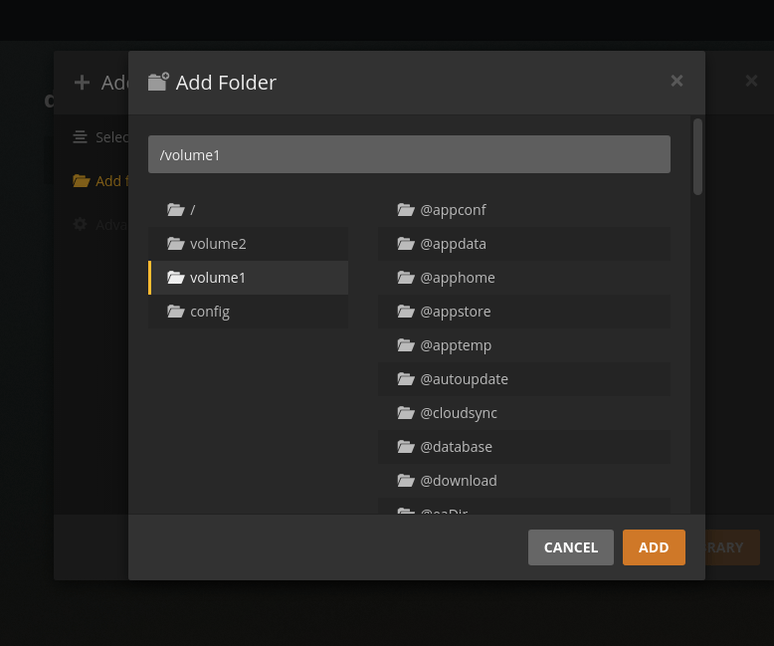Screen dimensions: 774x646
Task: Click the background Add folders step
Action: (x=100, y=181)
